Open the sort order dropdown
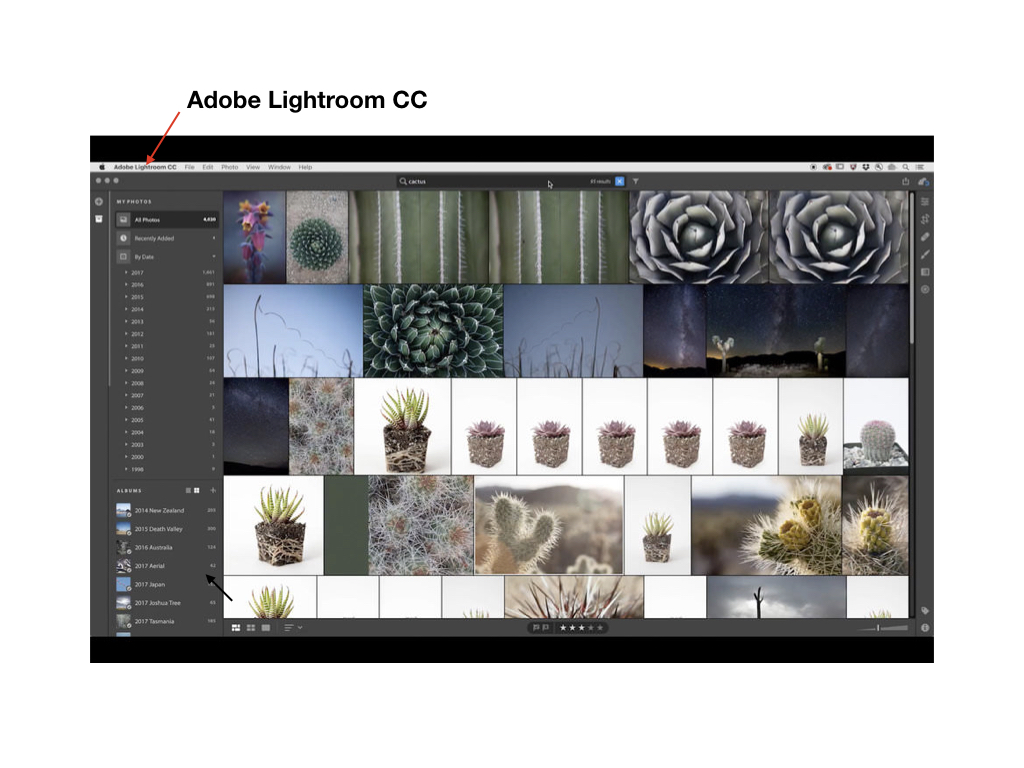1024x768 pixels. pyautogui.click(x=293, y=628)
